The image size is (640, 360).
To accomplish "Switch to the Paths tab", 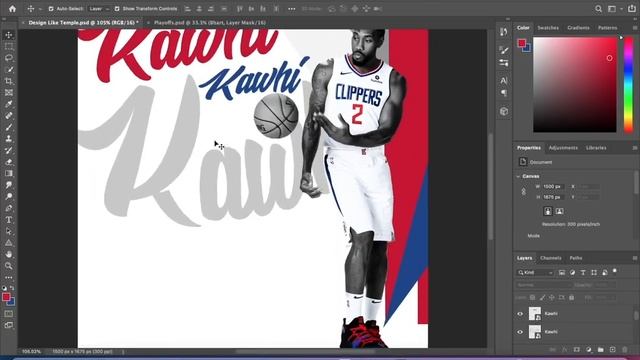I will [x=576, y=258].
